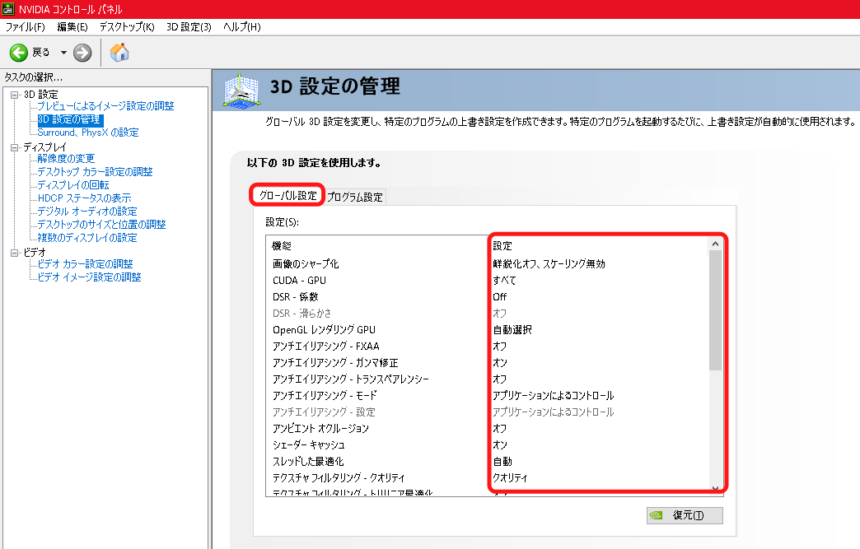The width and height of the screenshot is (860, 549).
Task: Click the 機能 column header
Action: (x=282, y=246)
